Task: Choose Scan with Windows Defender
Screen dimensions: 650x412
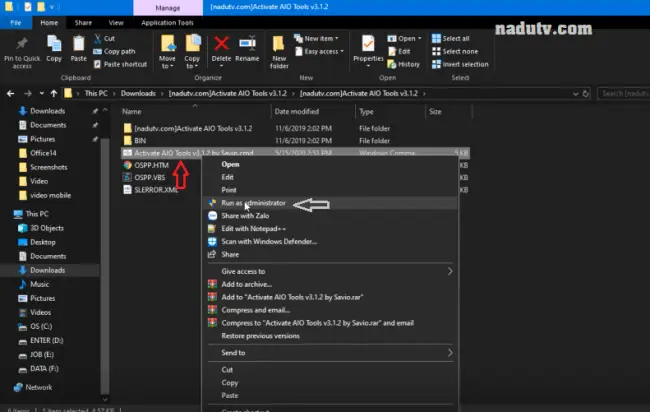Action: (x=330, y=242)
